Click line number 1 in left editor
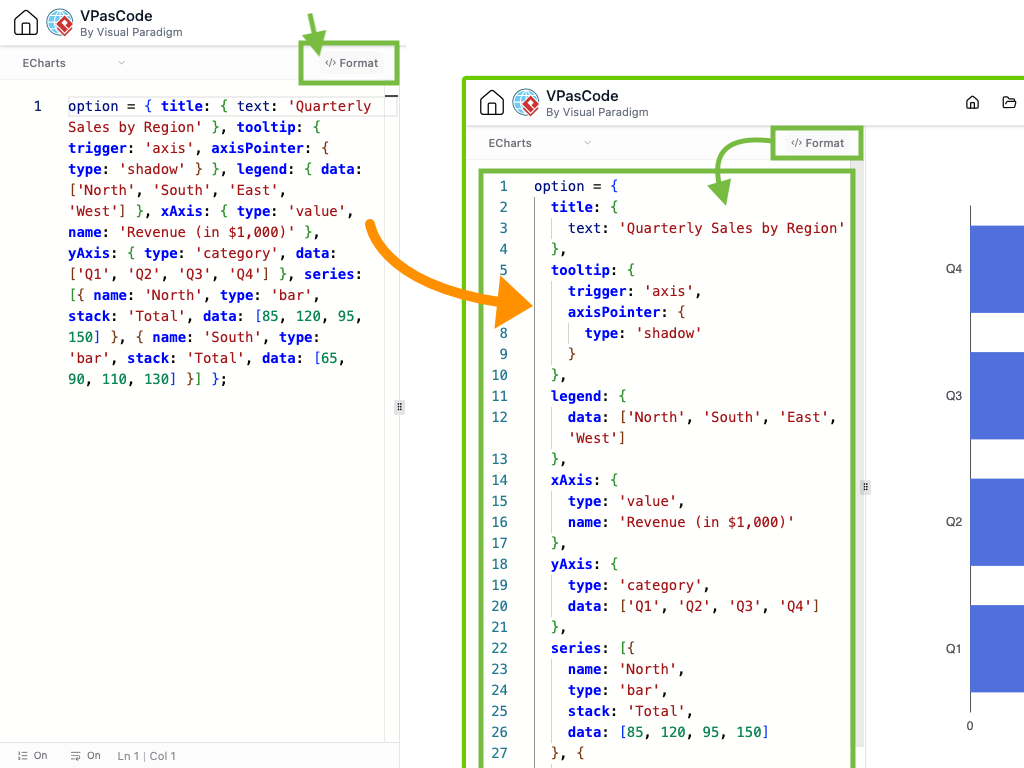This screenshot has height=768, width=1024. (x=38, y=106)
